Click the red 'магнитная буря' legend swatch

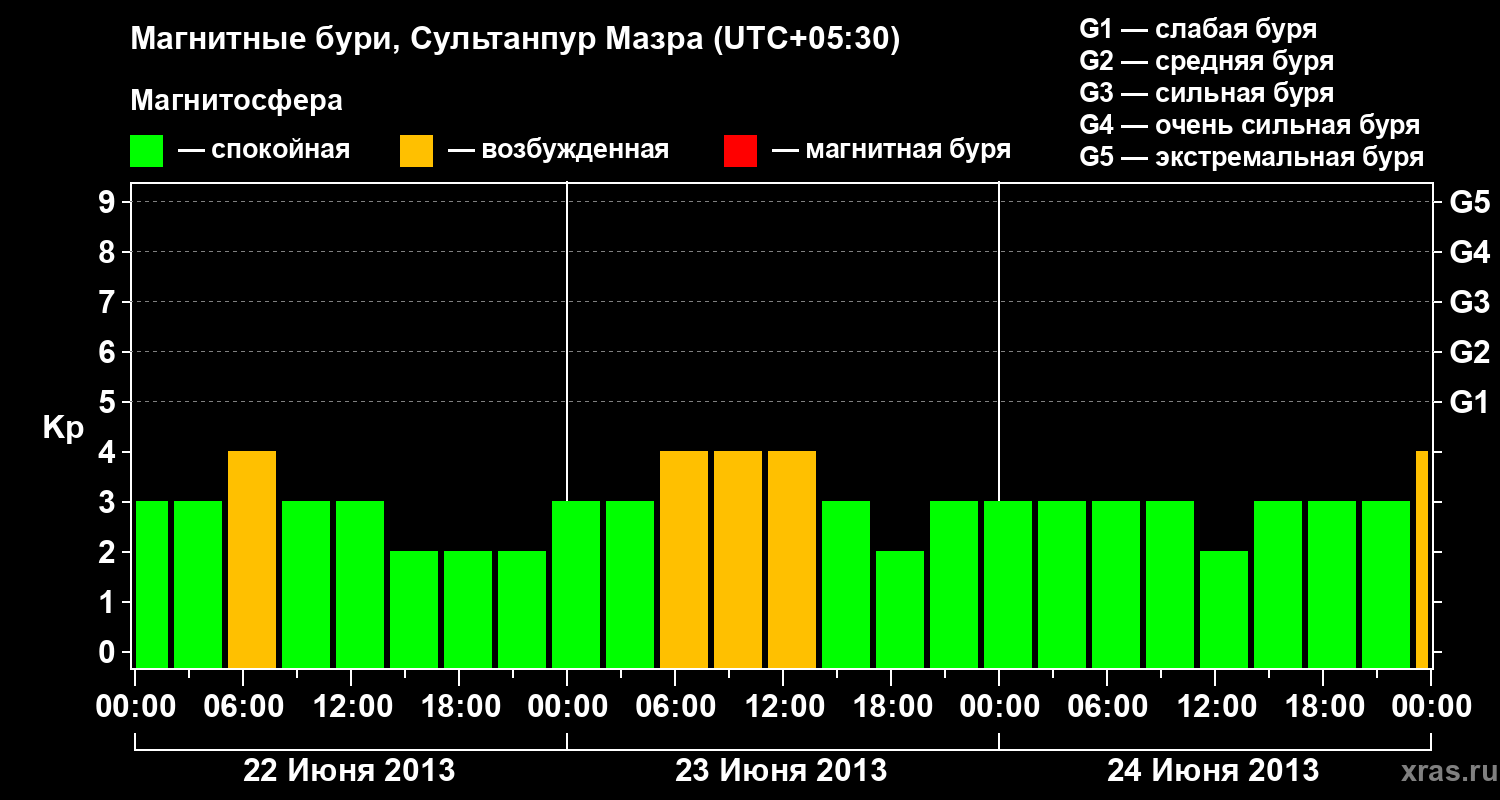740,151
